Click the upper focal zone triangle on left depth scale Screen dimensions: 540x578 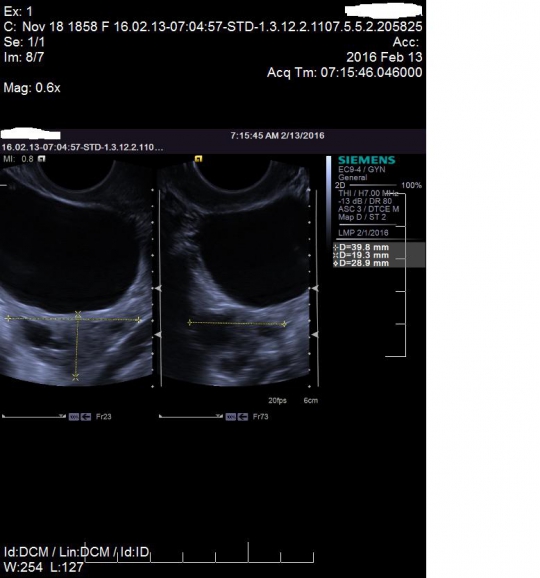[158, 288]
